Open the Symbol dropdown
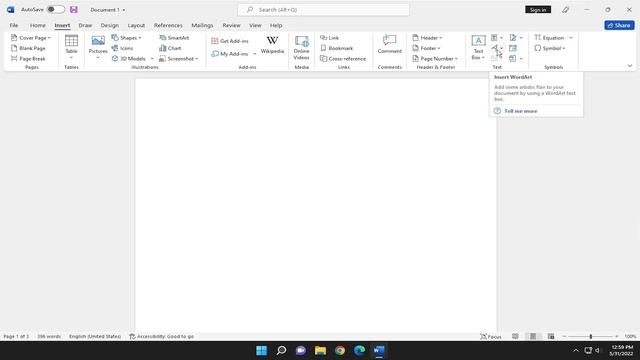640x360 pixels. pos(550,48)
